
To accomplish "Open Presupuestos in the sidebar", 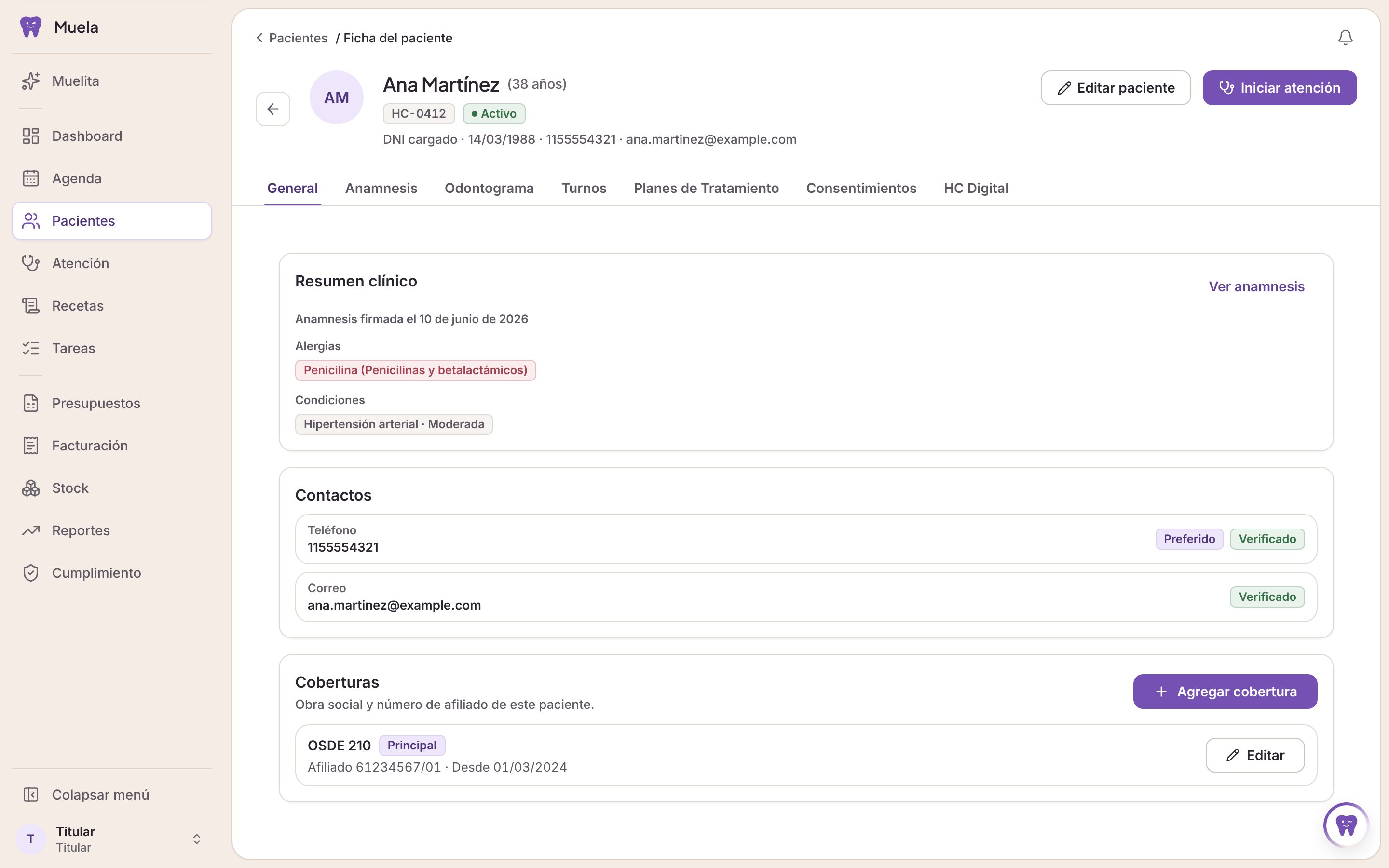I will coord(111,404).
